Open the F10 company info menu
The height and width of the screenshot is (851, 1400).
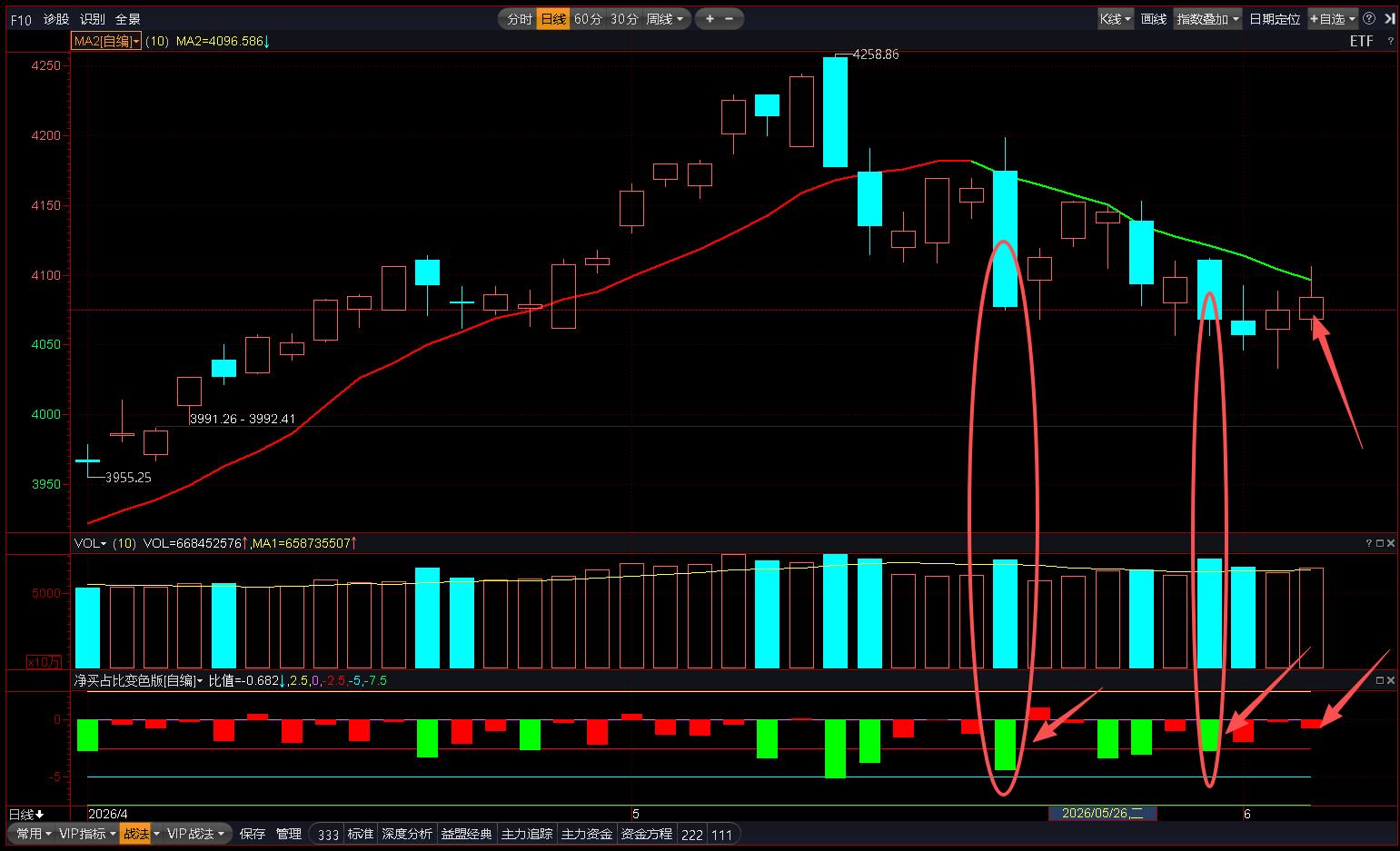(21, 19)
